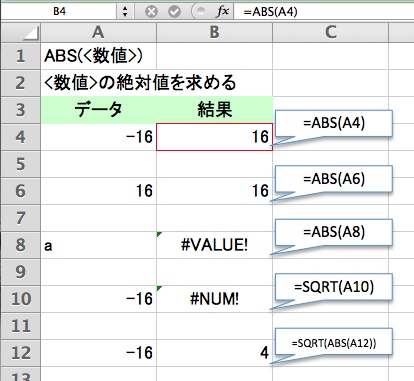Click the error indicator on cell B10
The image size is (414, 381).
pyautogui.click(x=159, y=288)
